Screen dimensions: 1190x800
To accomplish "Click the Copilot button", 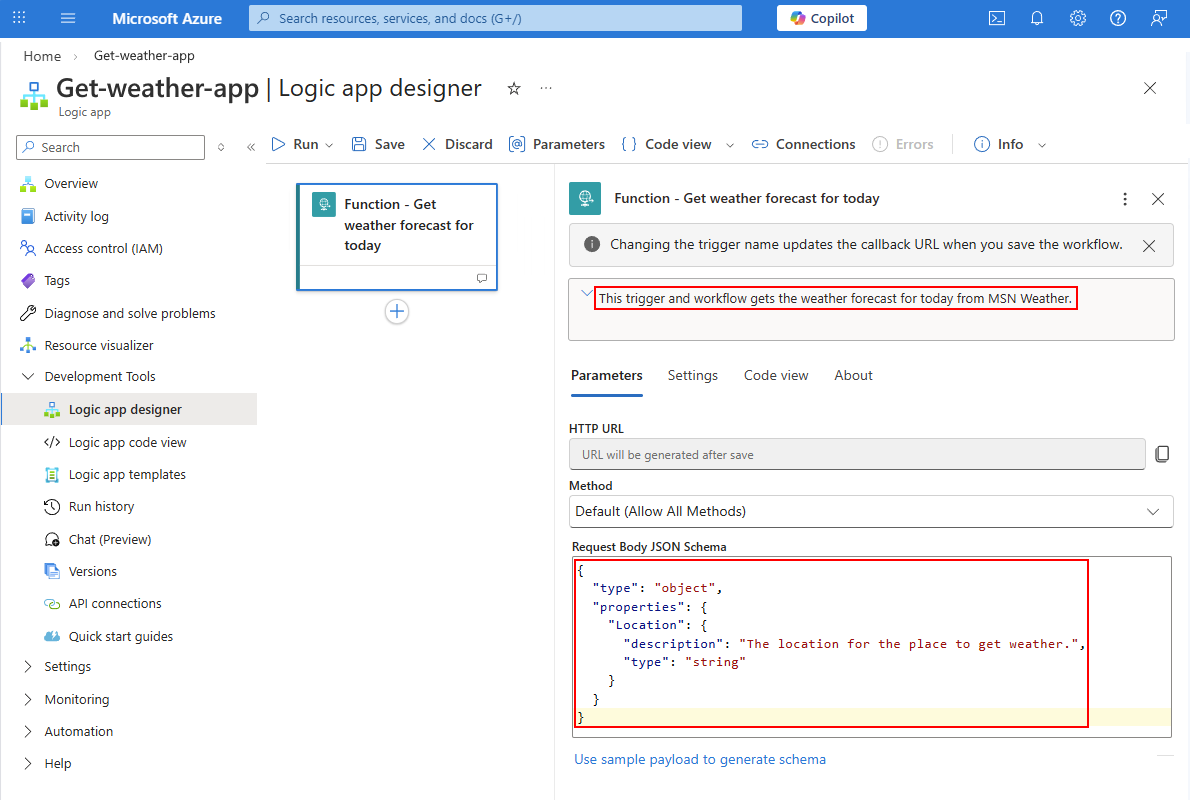I will (822, 18).
